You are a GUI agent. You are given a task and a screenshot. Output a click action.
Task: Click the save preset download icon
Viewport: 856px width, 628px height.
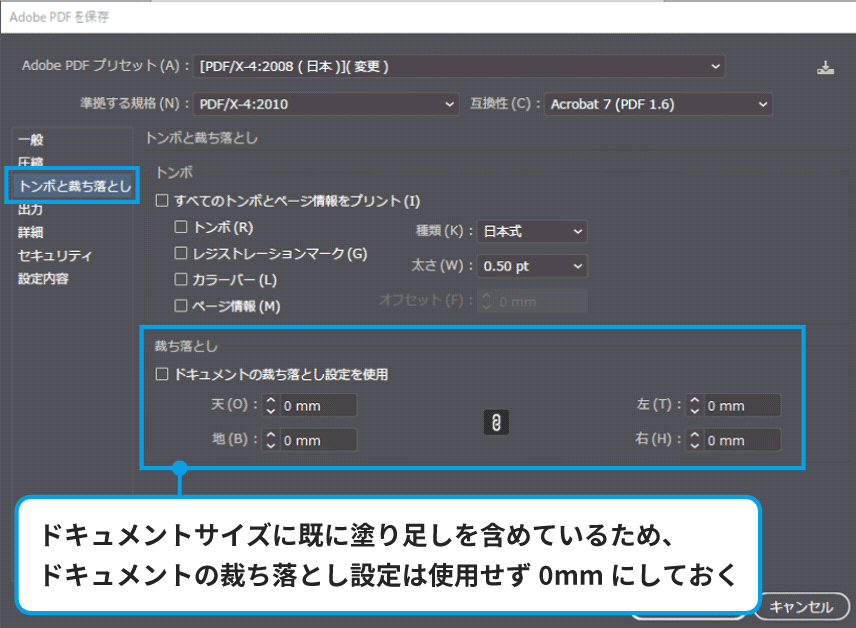[x=824, y=68]
